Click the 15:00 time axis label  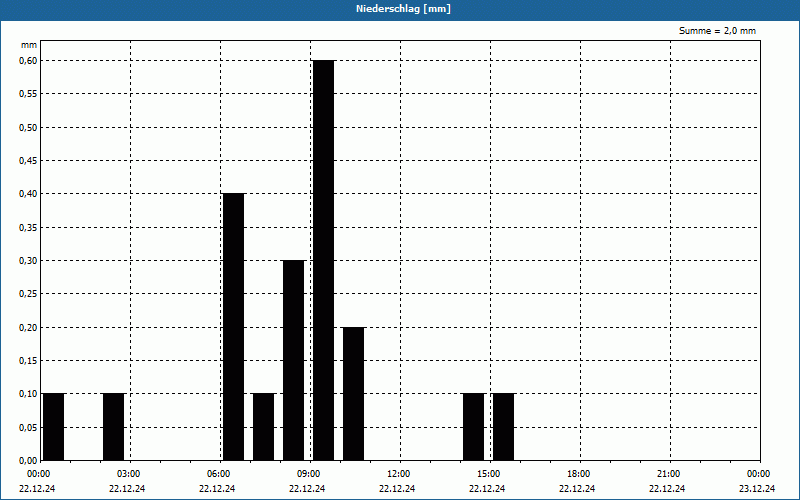pyautogui.click(x=489, y=474)
